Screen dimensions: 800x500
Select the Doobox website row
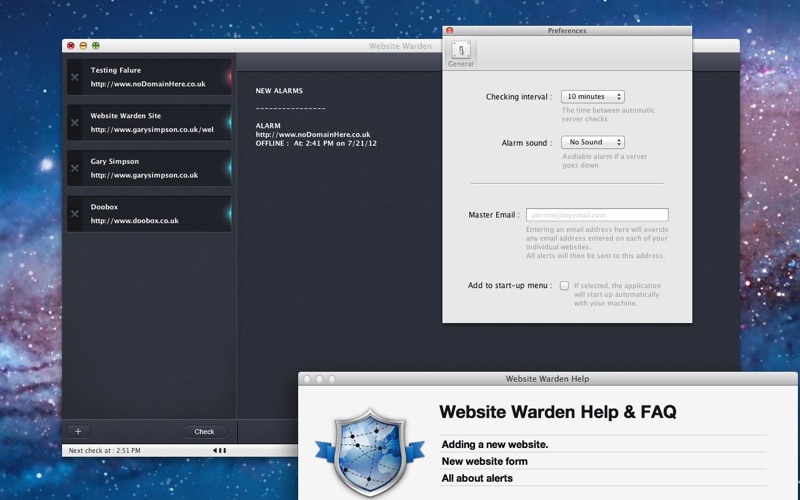[149, 214]
